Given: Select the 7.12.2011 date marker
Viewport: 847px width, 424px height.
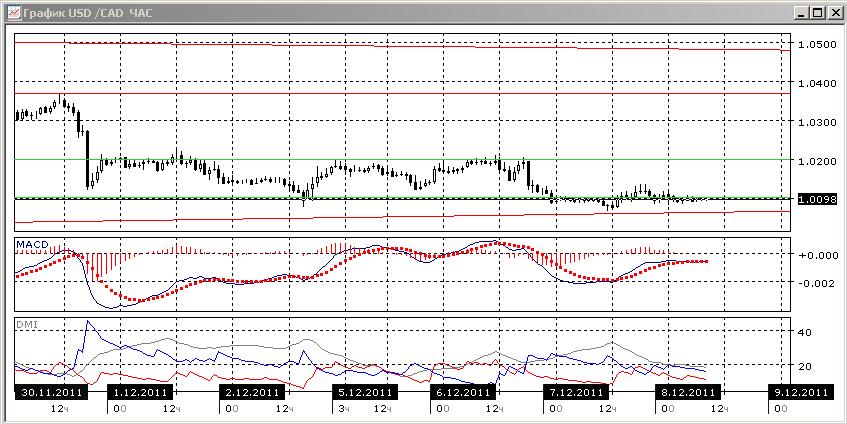Looking at the screenshot, I should pos(576,392).
